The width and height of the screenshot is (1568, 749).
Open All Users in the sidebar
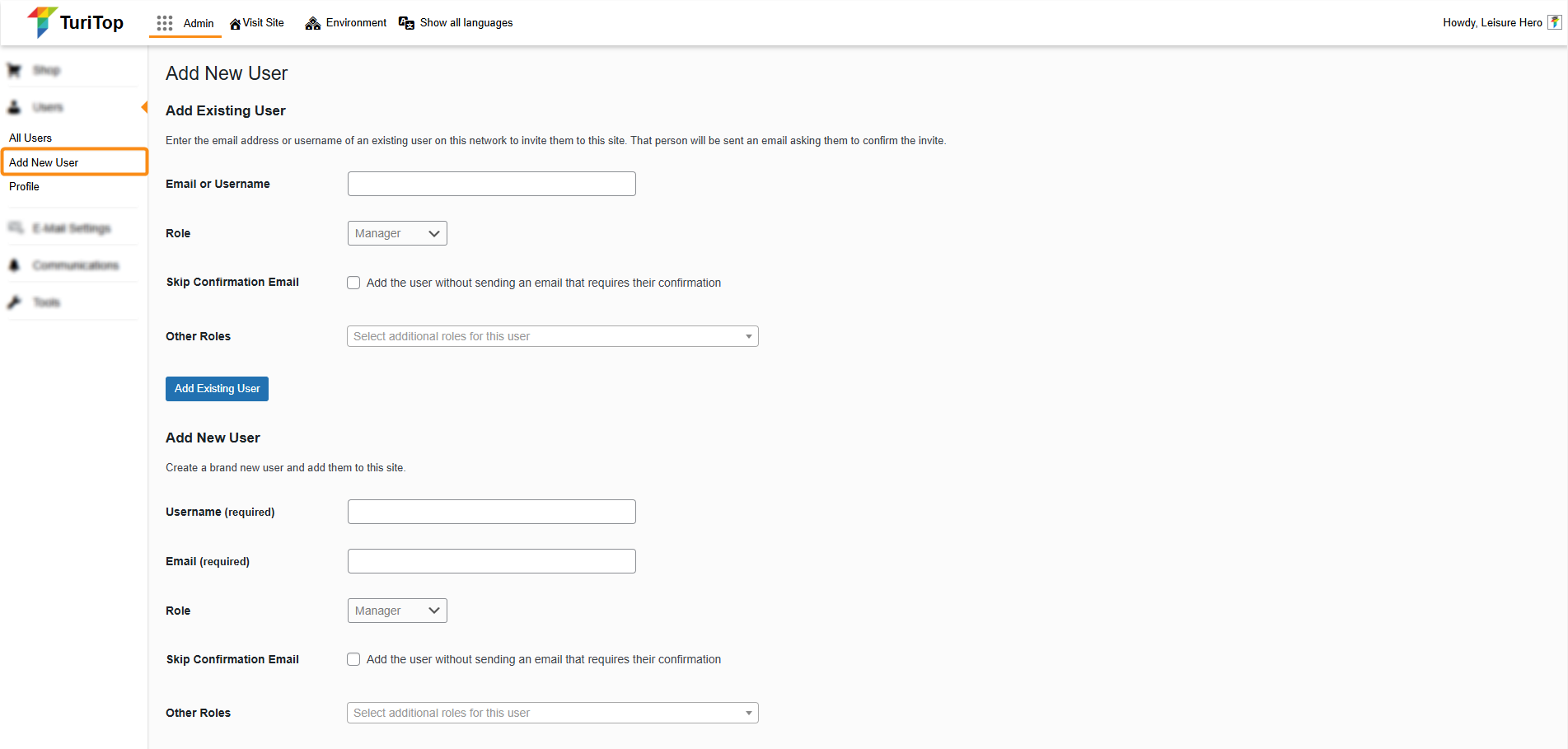tap(30, 138)
